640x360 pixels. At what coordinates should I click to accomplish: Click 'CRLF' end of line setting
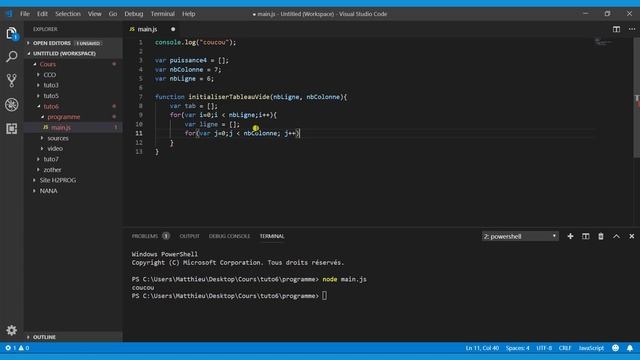[565, 348]
